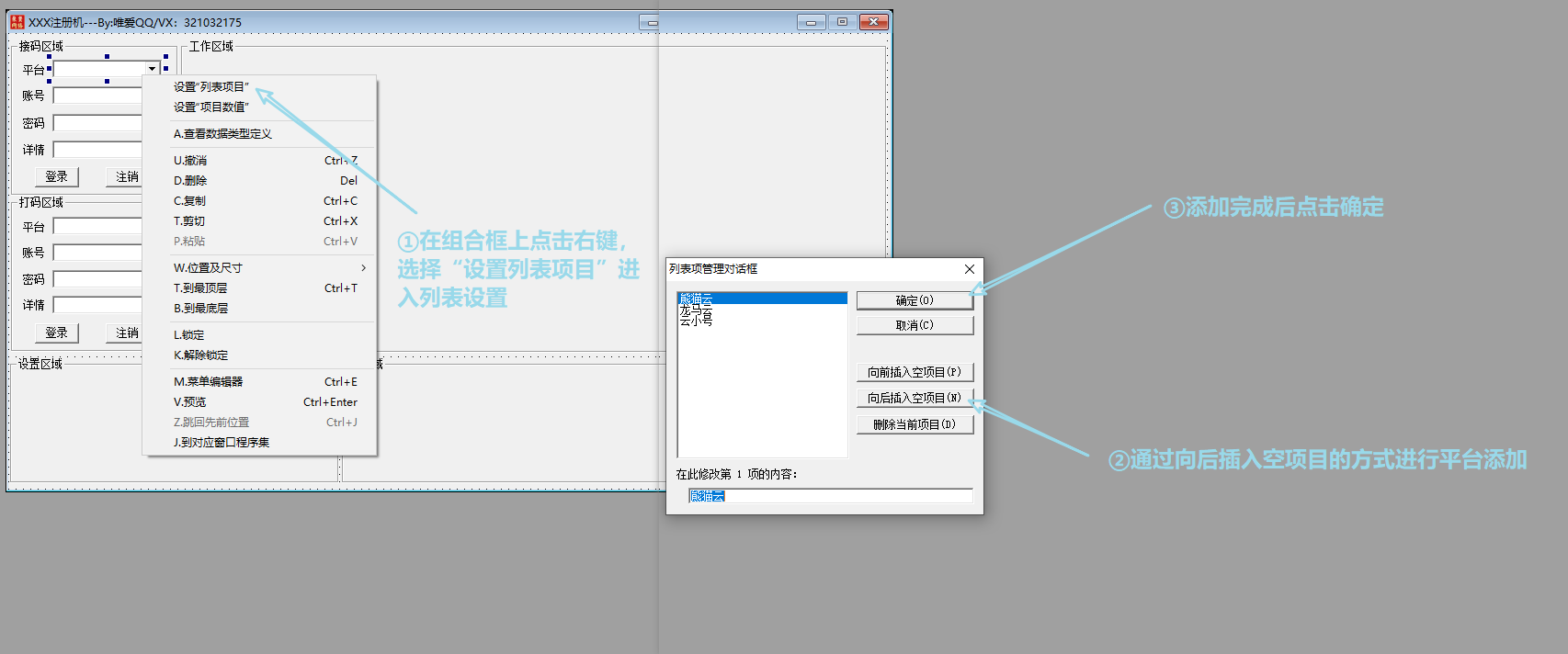Select the 熊猫云 list item
This screenshot has width=1568, height=654.
pyautogui.click(x=762, y=299)
